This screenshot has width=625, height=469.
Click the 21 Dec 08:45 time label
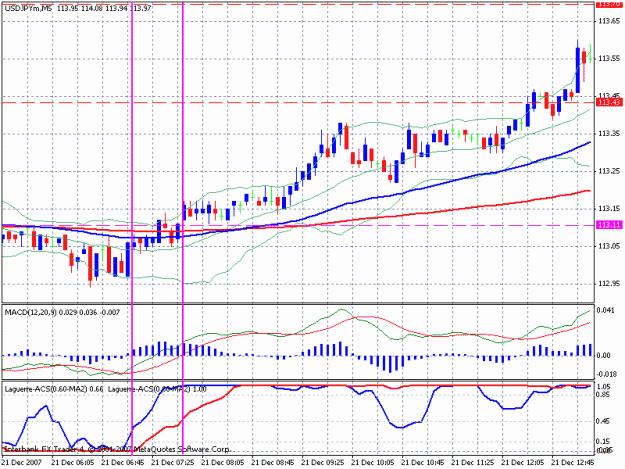pos(273,462)
